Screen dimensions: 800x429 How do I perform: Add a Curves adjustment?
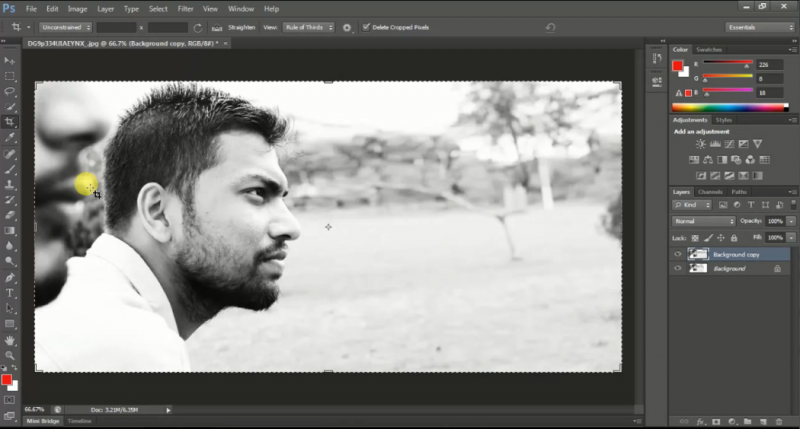point(730,144)
